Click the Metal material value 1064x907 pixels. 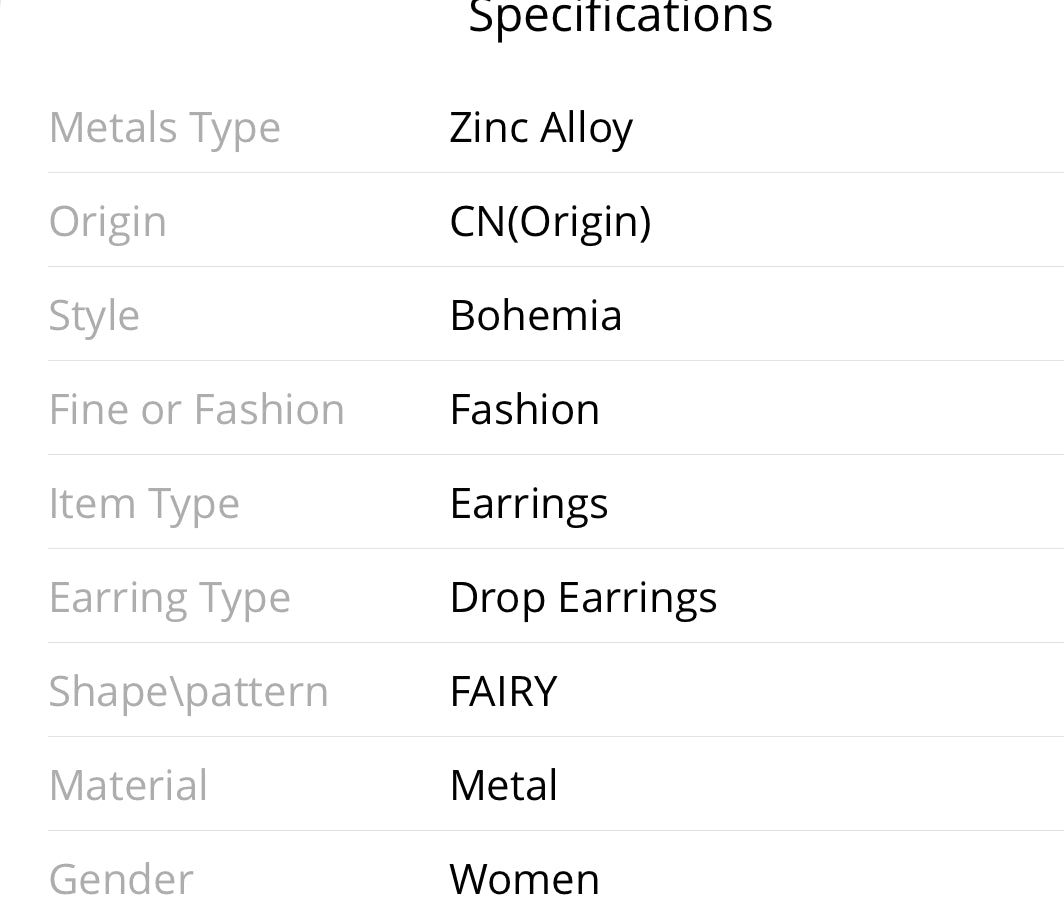point(504,786)
